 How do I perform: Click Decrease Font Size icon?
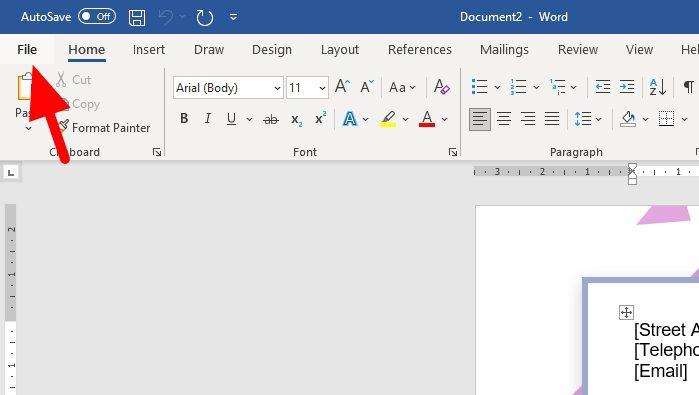pyautogui.click(x=366, y=86)
